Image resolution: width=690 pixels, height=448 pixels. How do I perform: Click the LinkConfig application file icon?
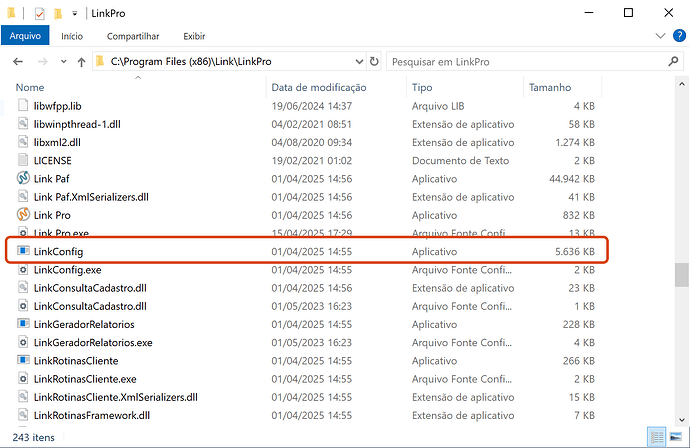tap(24, 251)
